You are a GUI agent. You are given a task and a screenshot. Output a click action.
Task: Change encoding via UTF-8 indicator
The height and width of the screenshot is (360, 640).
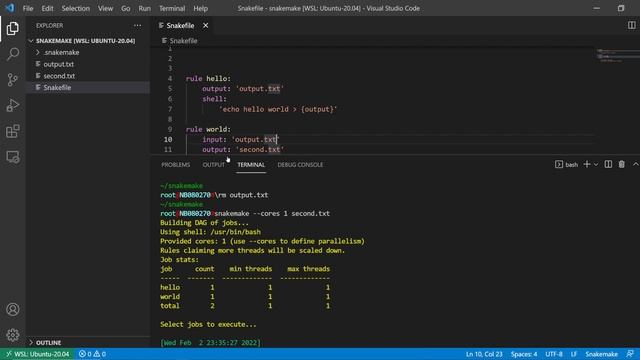[x=554, y=354]
